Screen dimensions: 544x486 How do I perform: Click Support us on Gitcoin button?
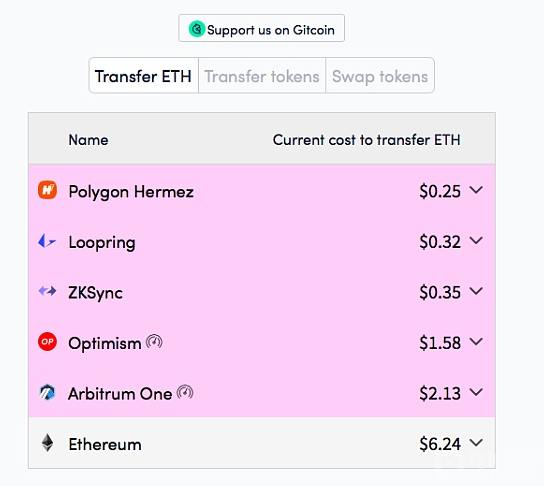coord(262,28)
